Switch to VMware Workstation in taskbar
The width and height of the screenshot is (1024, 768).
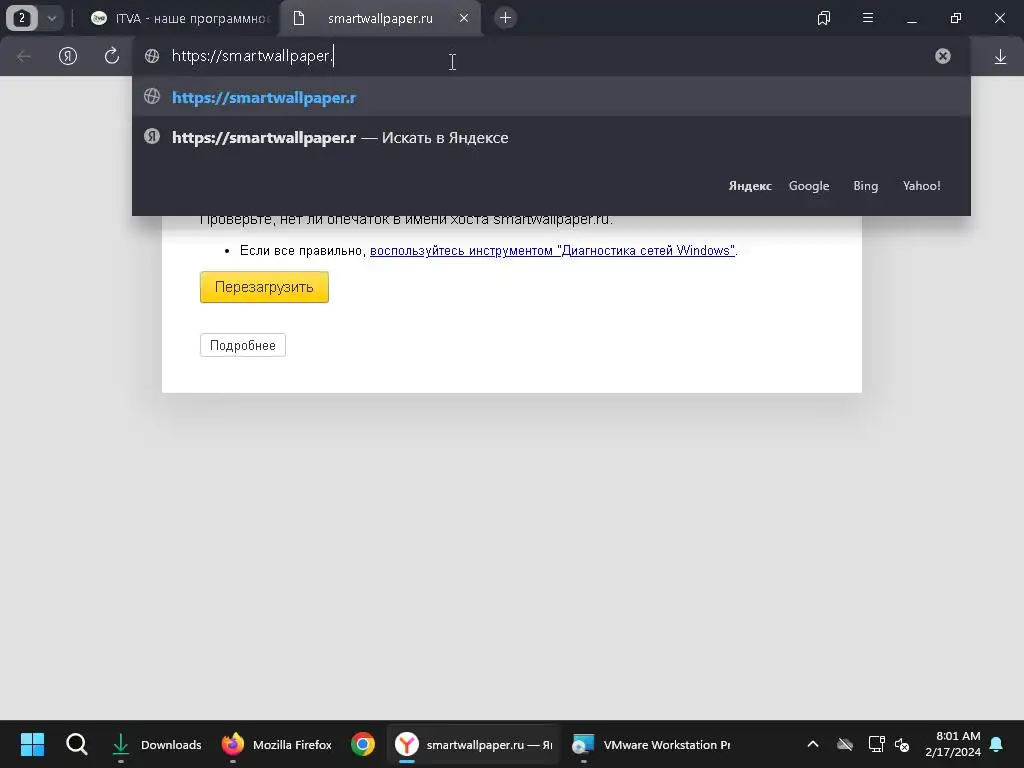coord(652,744)
